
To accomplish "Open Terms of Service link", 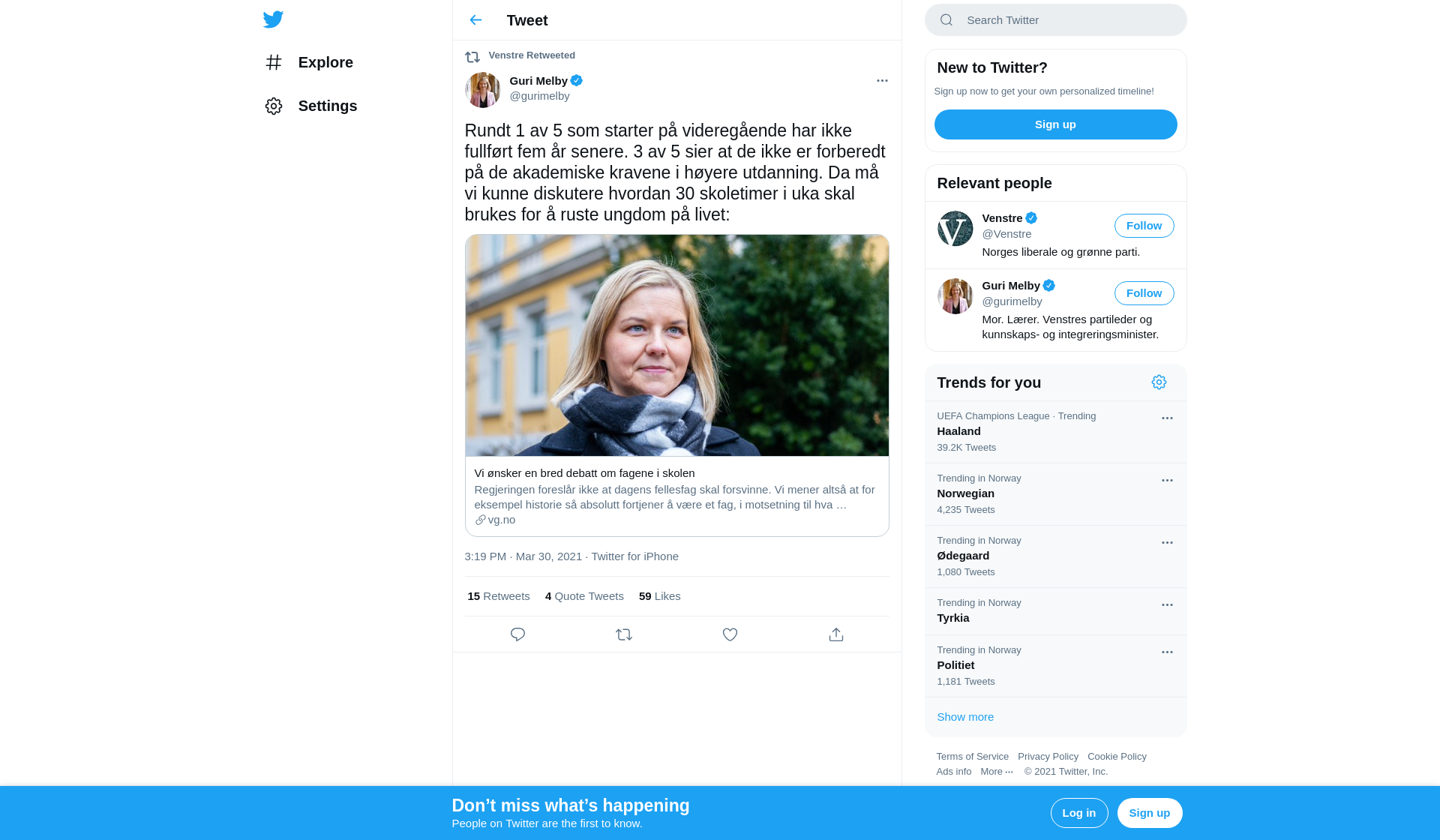I will coord(972,757).
